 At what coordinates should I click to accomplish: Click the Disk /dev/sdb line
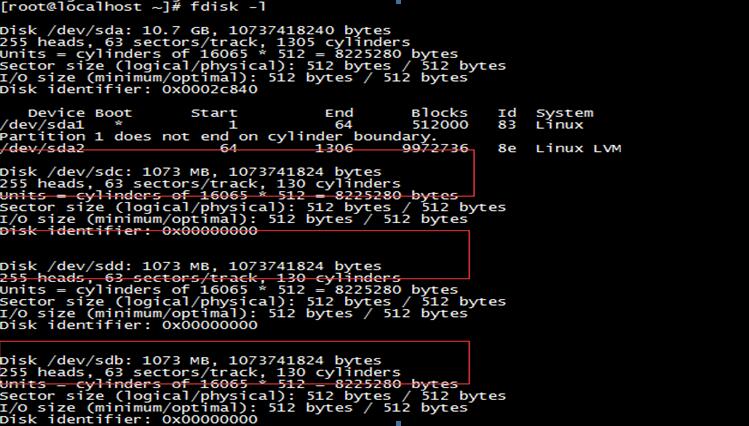(191, 361)
